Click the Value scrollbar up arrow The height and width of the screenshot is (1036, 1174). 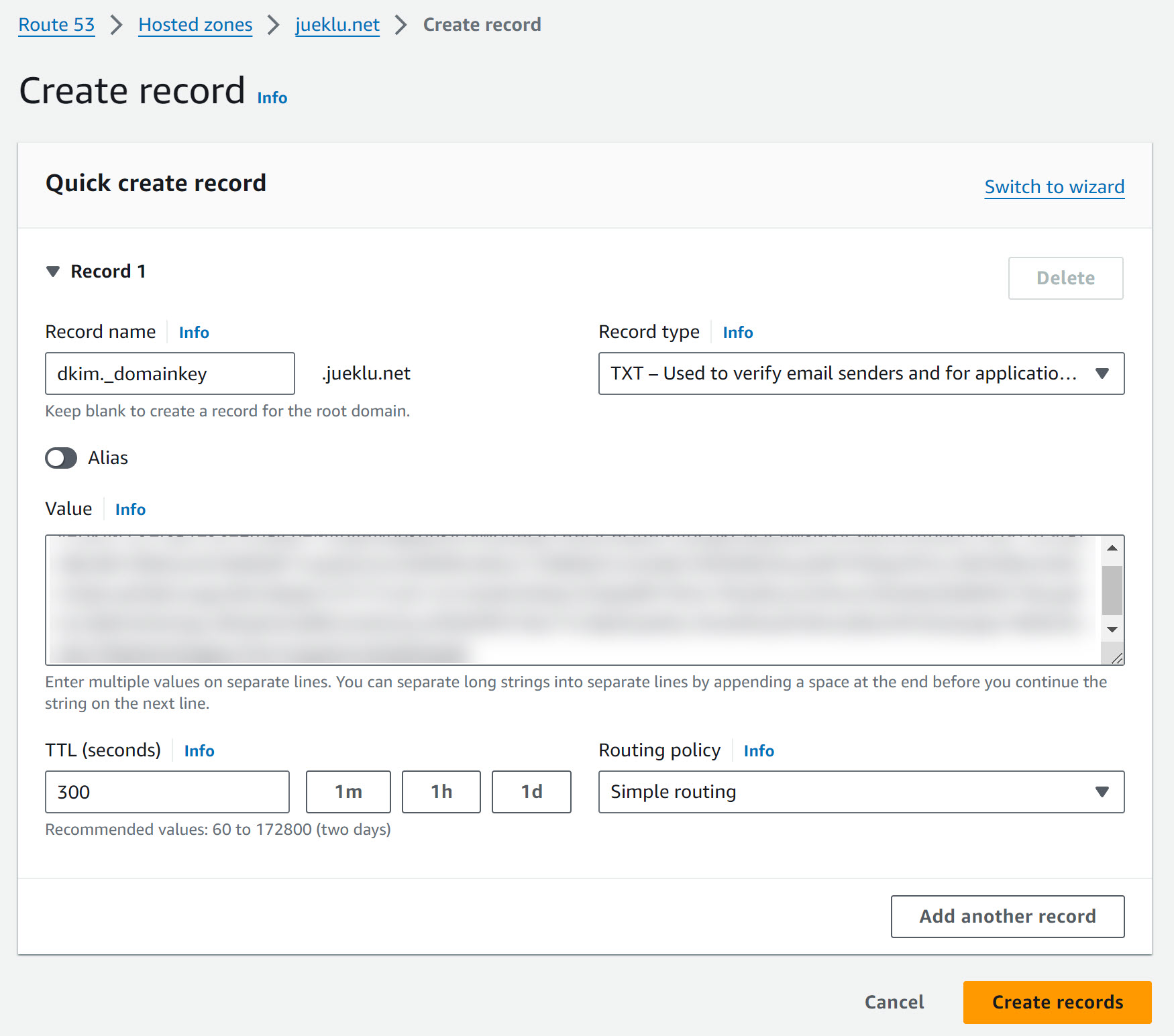coord(1112,549)
